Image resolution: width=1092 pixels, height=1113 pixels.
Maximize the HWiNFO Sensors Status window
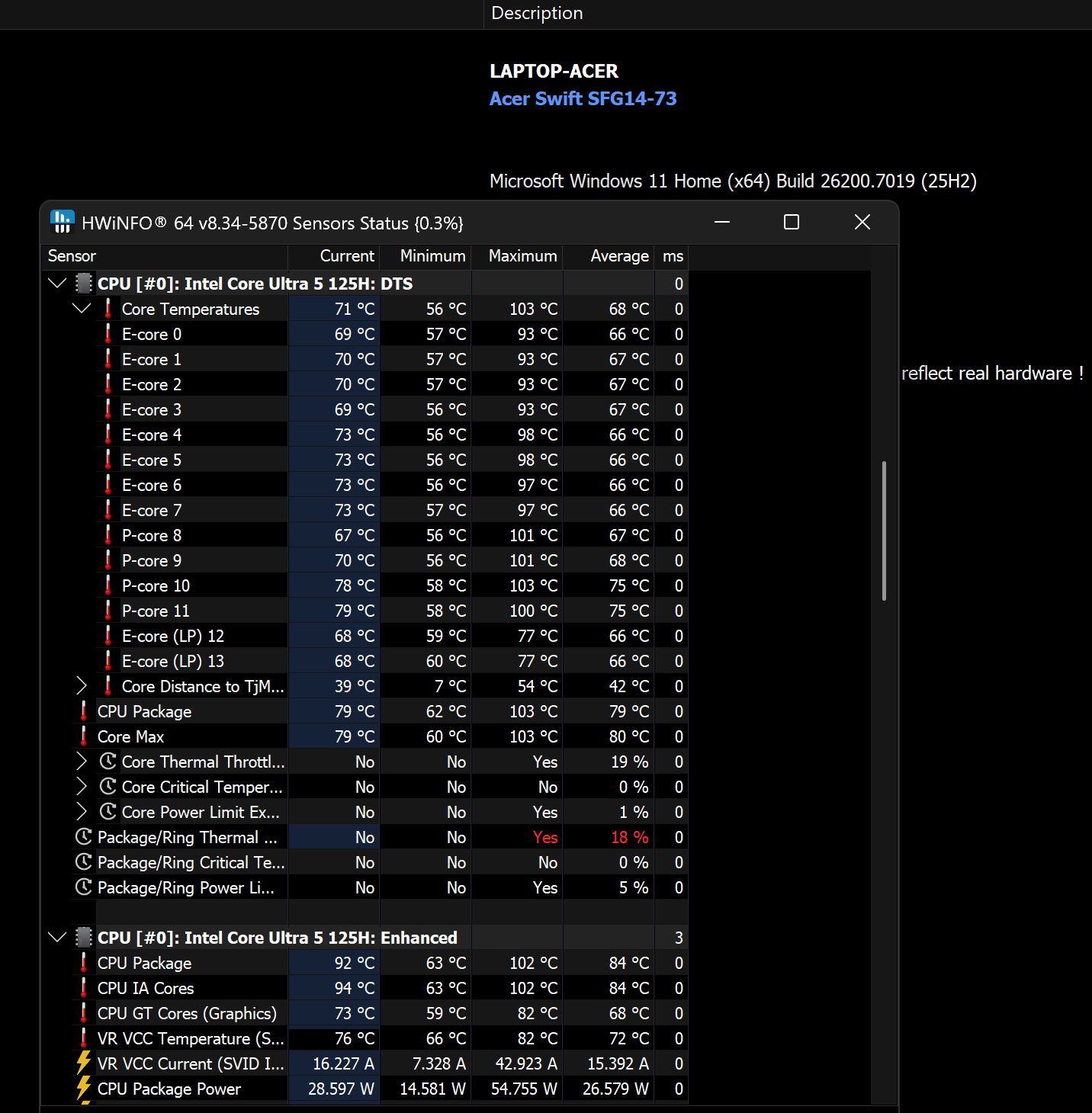792,222
